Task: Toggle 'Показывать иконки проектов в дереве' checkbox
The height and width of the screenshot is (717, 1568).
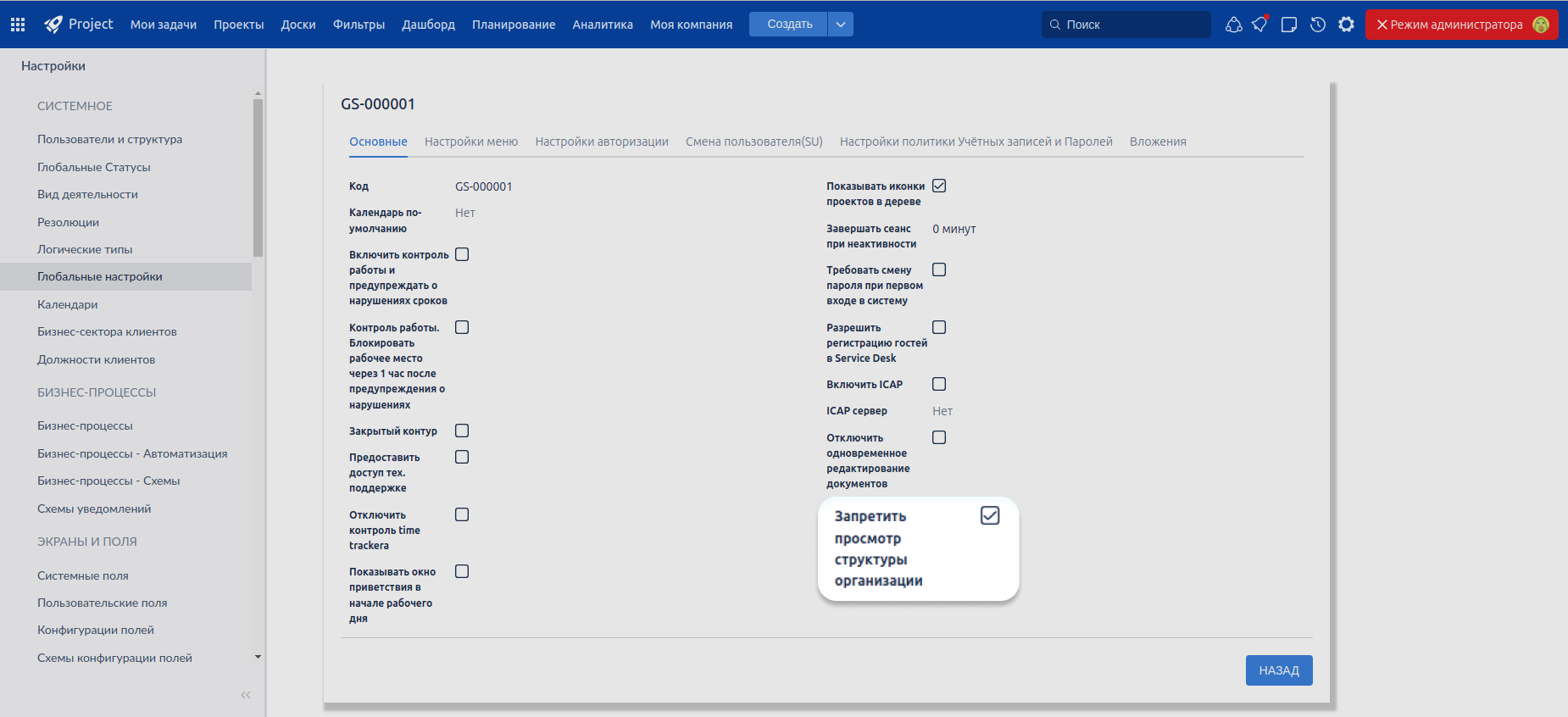Action: pos(939,186)
